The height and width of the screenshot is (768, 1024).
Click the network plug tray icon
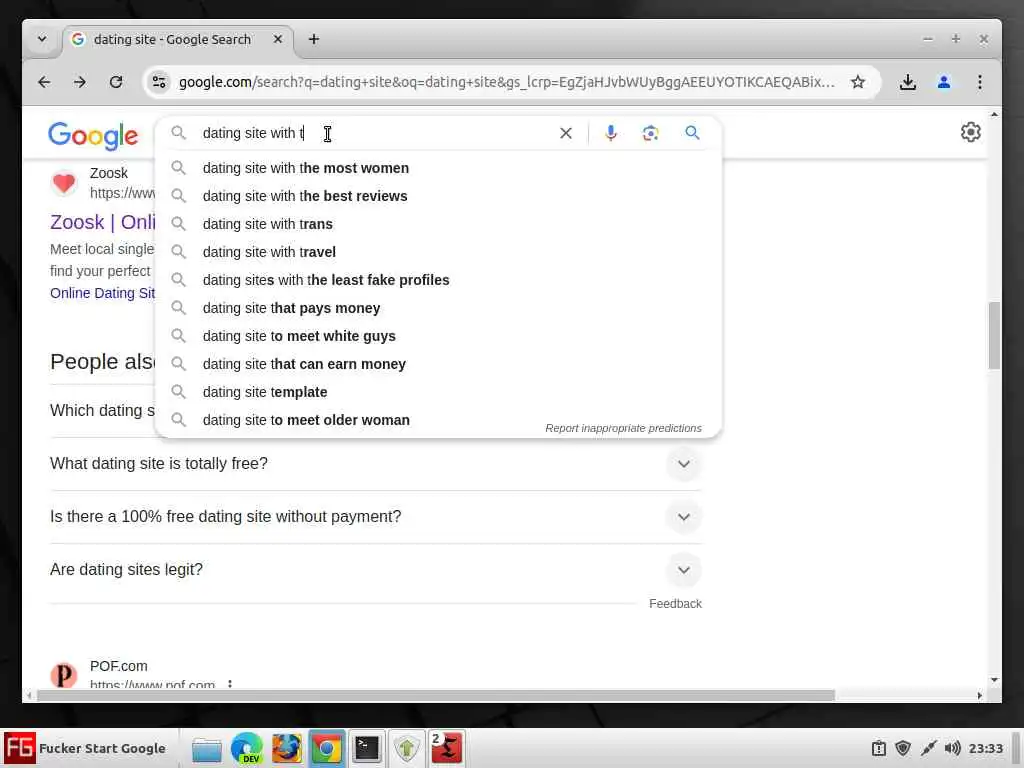pyautogui.click(x=928, y=748)
